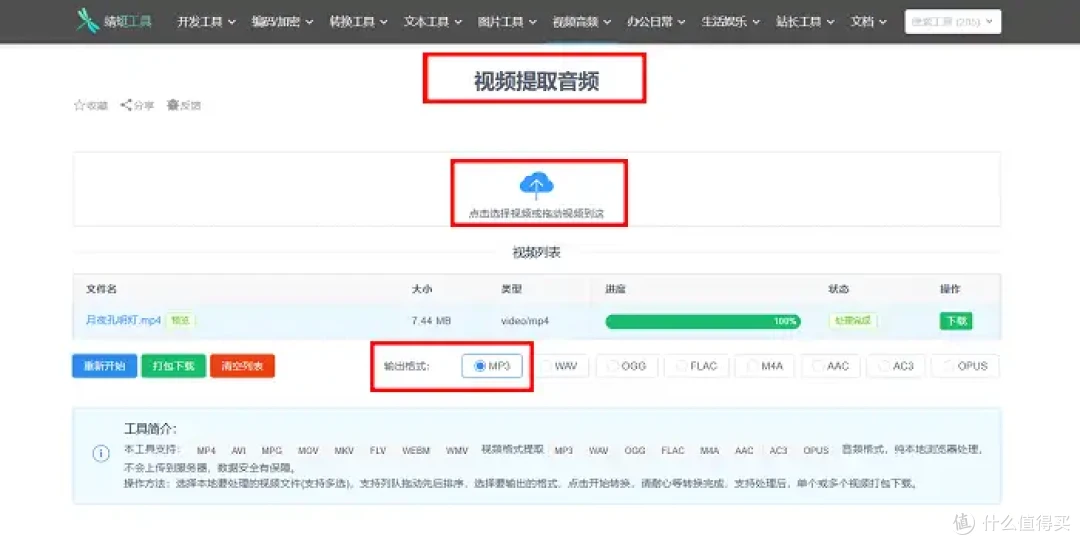Click the 输出格式 label
Screen dimensions: 1080x545
tap(406, 366)
